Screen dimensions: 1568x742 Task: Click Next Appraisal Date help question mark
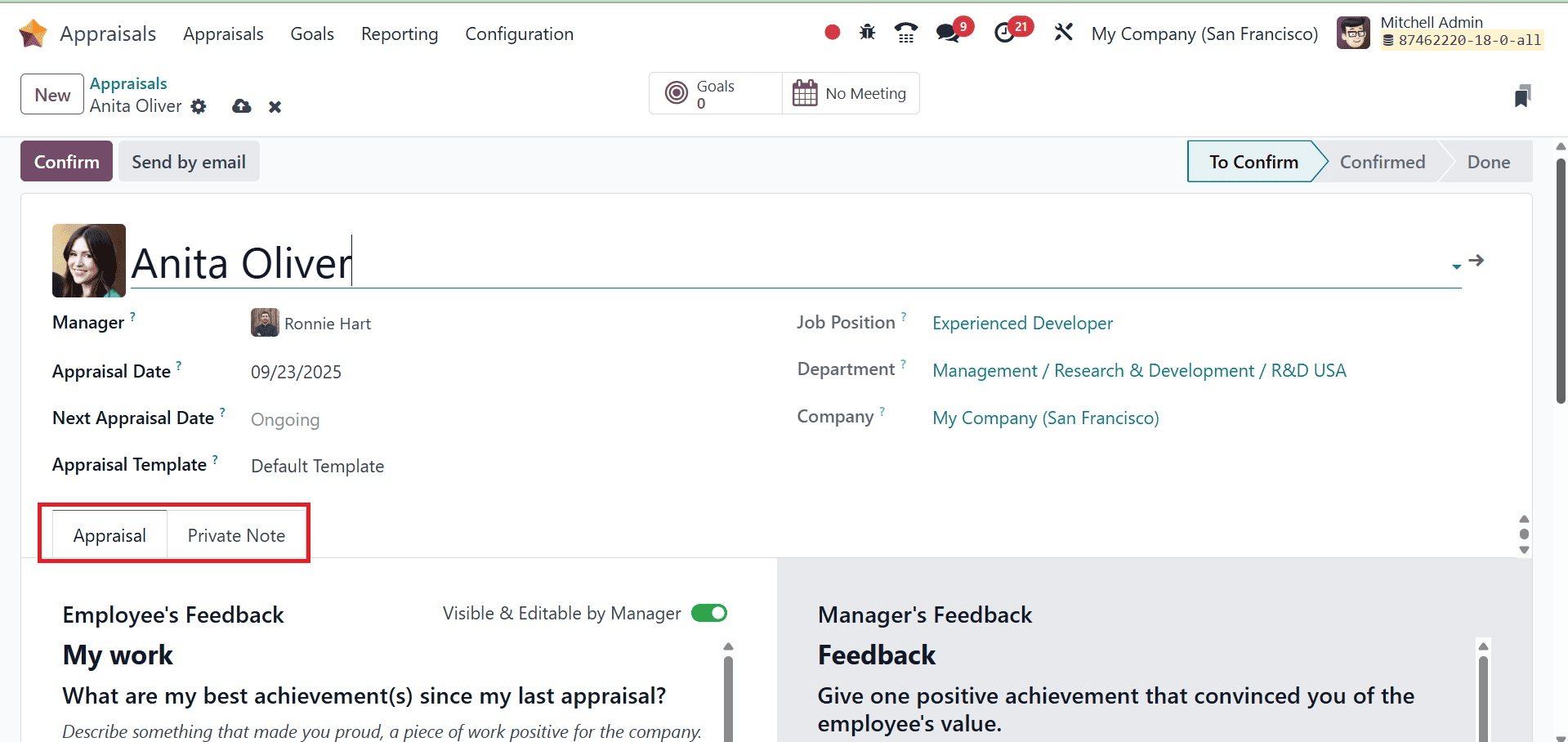[222, 412]
